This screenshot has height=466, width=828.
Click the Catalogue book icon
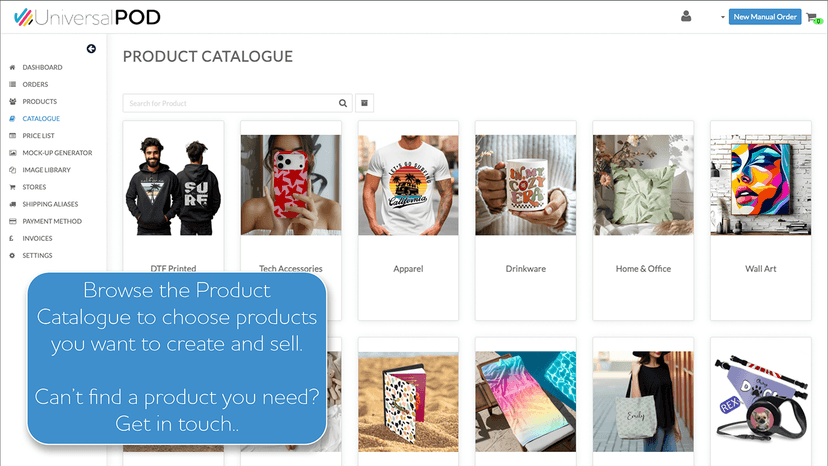point(12,119)
